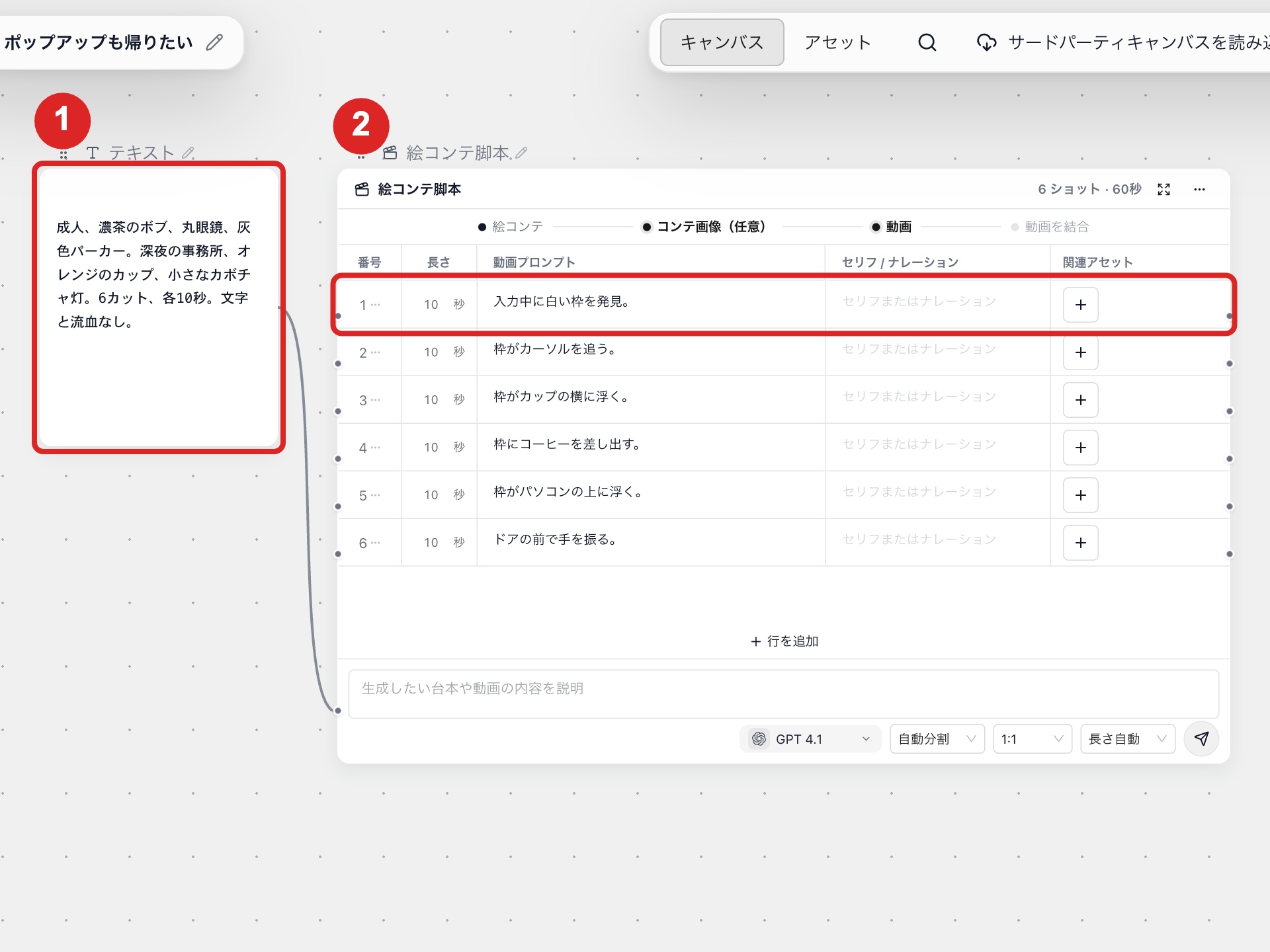Click the edit pencil beside the テキスト node label

tap(189, 153)
